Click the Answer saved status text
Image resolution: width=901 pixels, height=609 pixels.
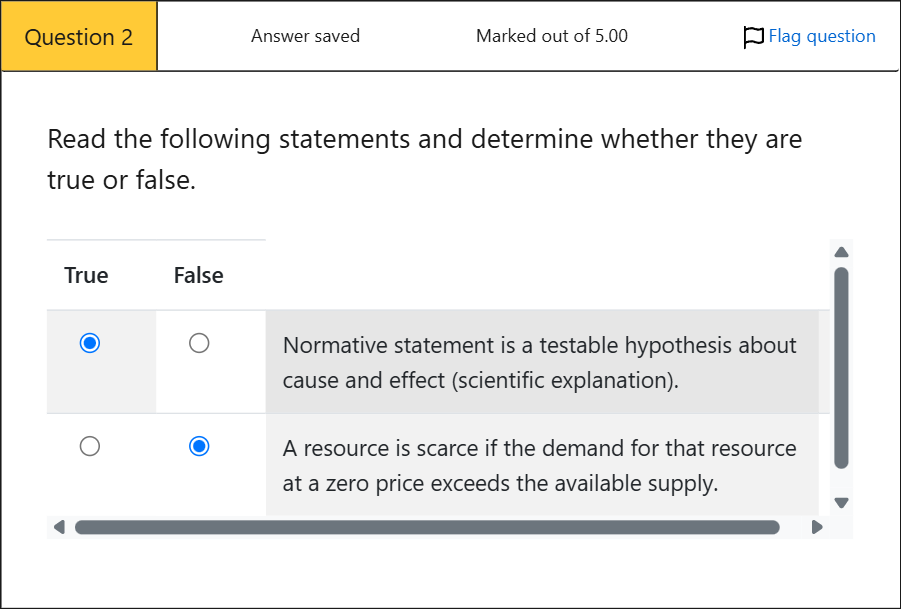pyautogui.click(x=305, y=37)
